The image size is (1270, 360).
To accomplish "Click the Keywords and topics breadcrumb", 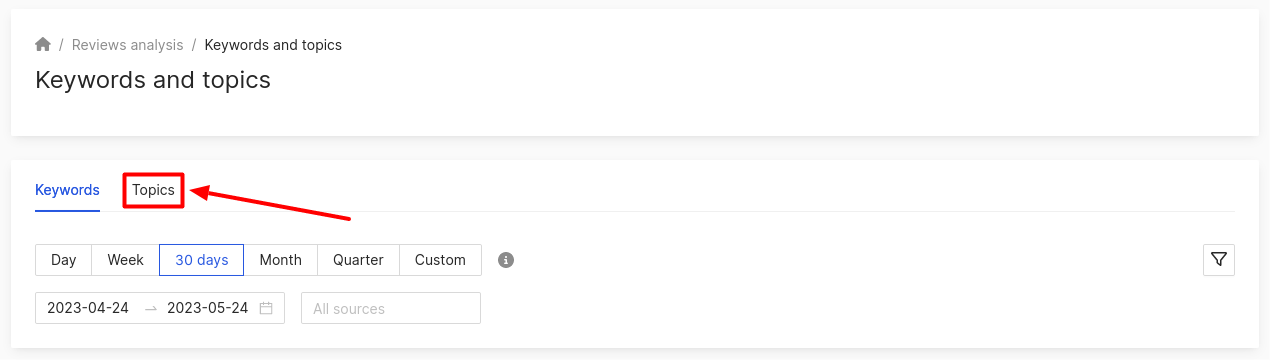I will click(273, 45).
